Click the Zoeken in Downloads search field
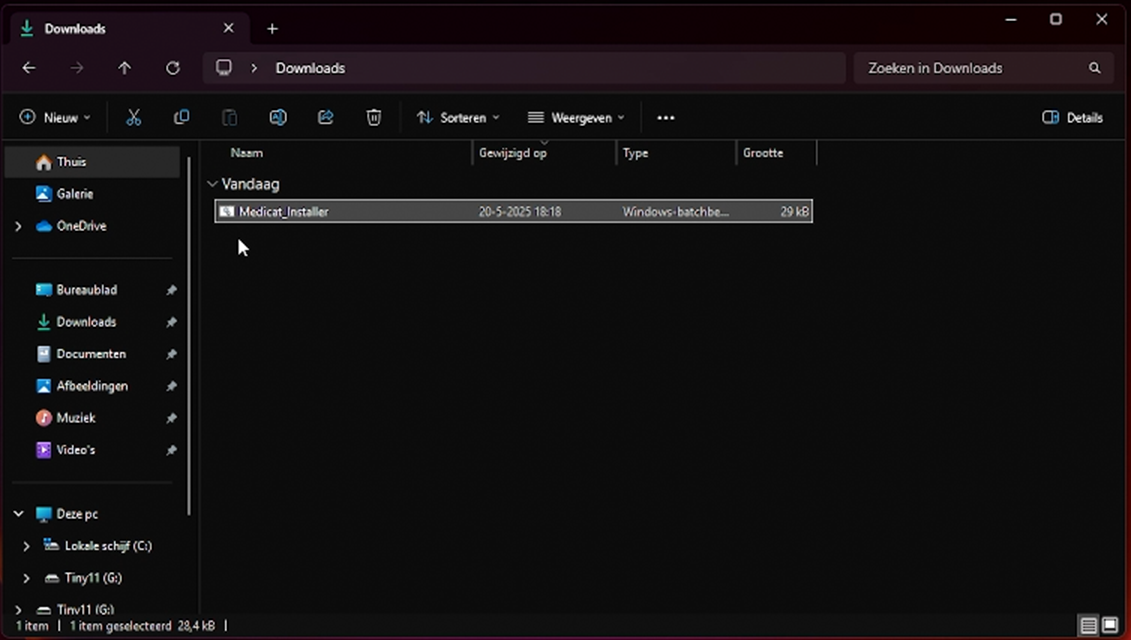1131x640 pixels. pos(984,68)
